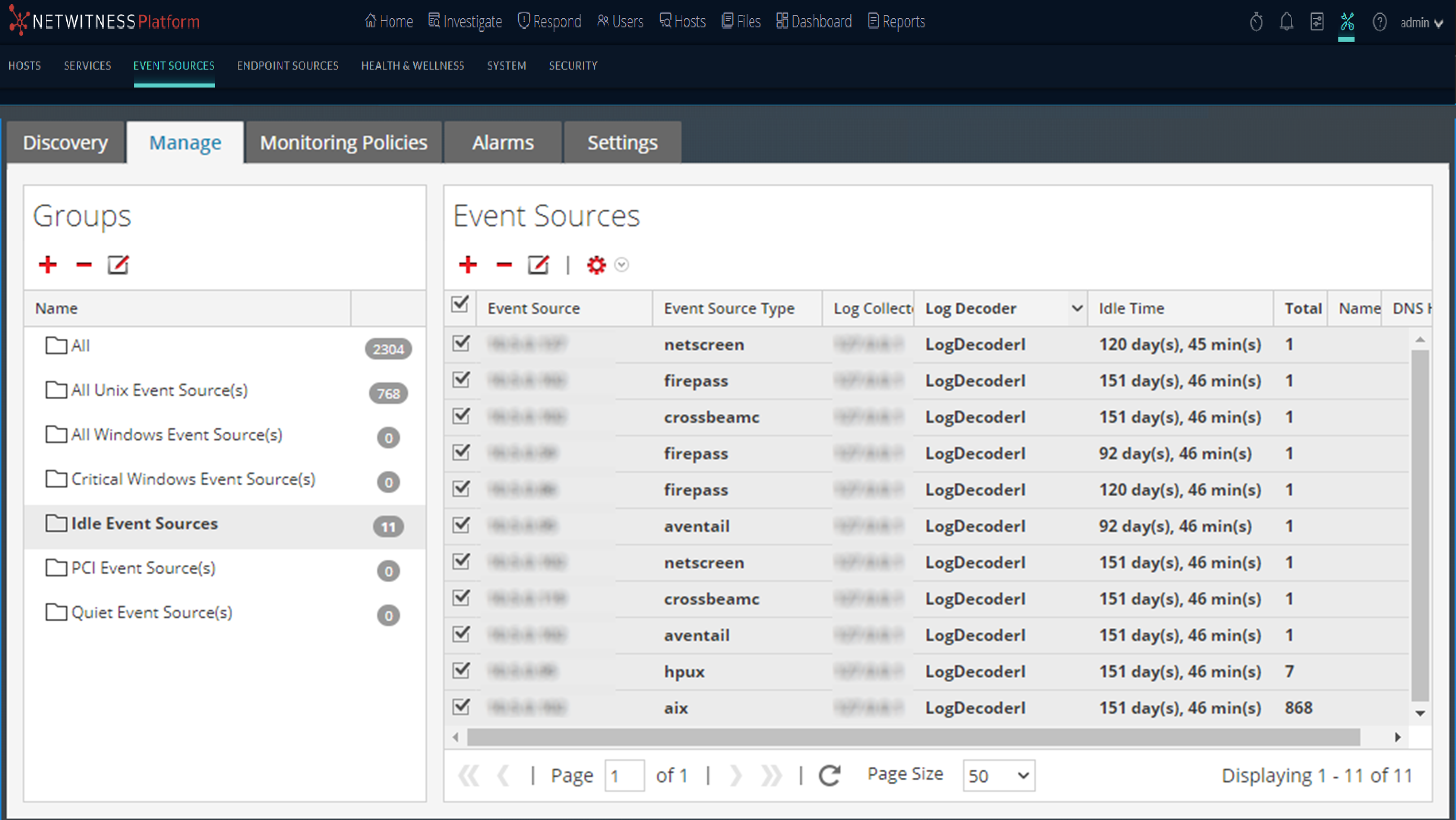Select the All Unix Event Source(s) group
The width and height of the screenshot is (1456, 820).
pos(159,390)
